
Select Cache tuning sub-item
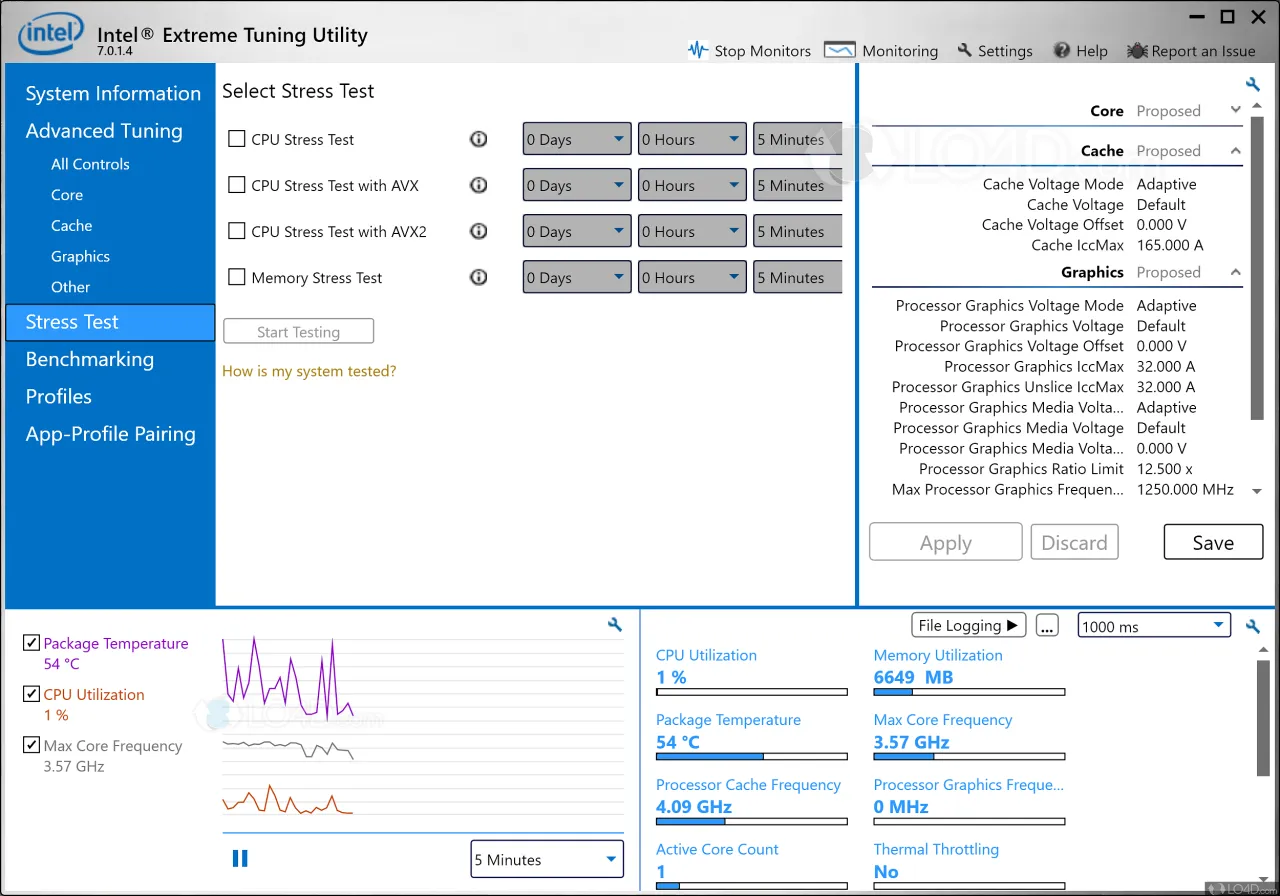pyautogui.click(x=71, y=226)
